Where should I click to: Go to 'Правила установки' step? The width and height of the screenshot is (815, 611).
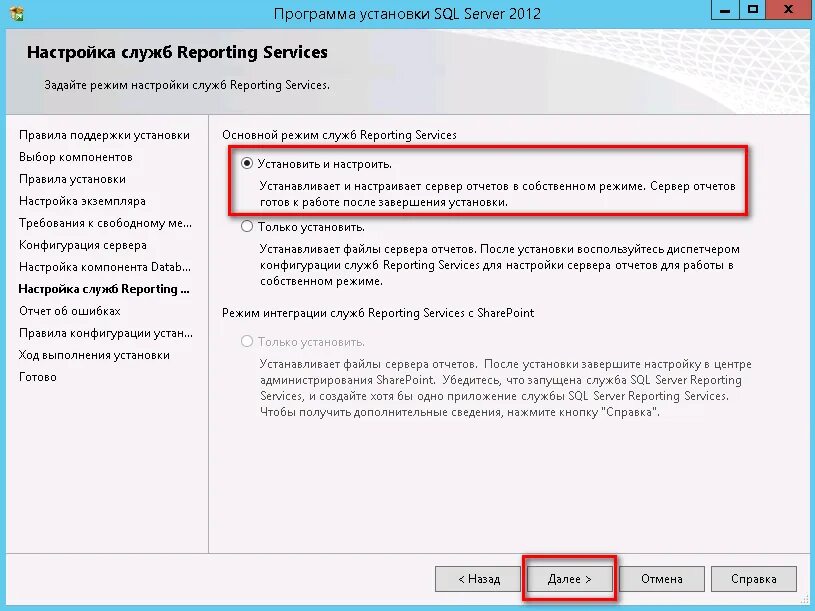(72, 179)
